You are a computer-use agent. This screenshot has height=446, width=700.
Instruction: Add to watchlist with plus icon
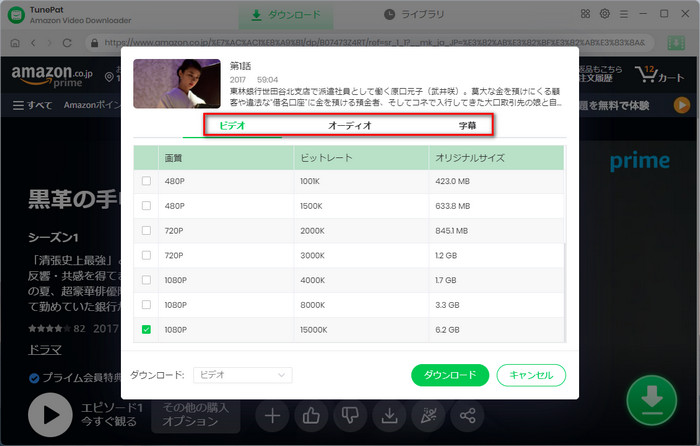272,416
